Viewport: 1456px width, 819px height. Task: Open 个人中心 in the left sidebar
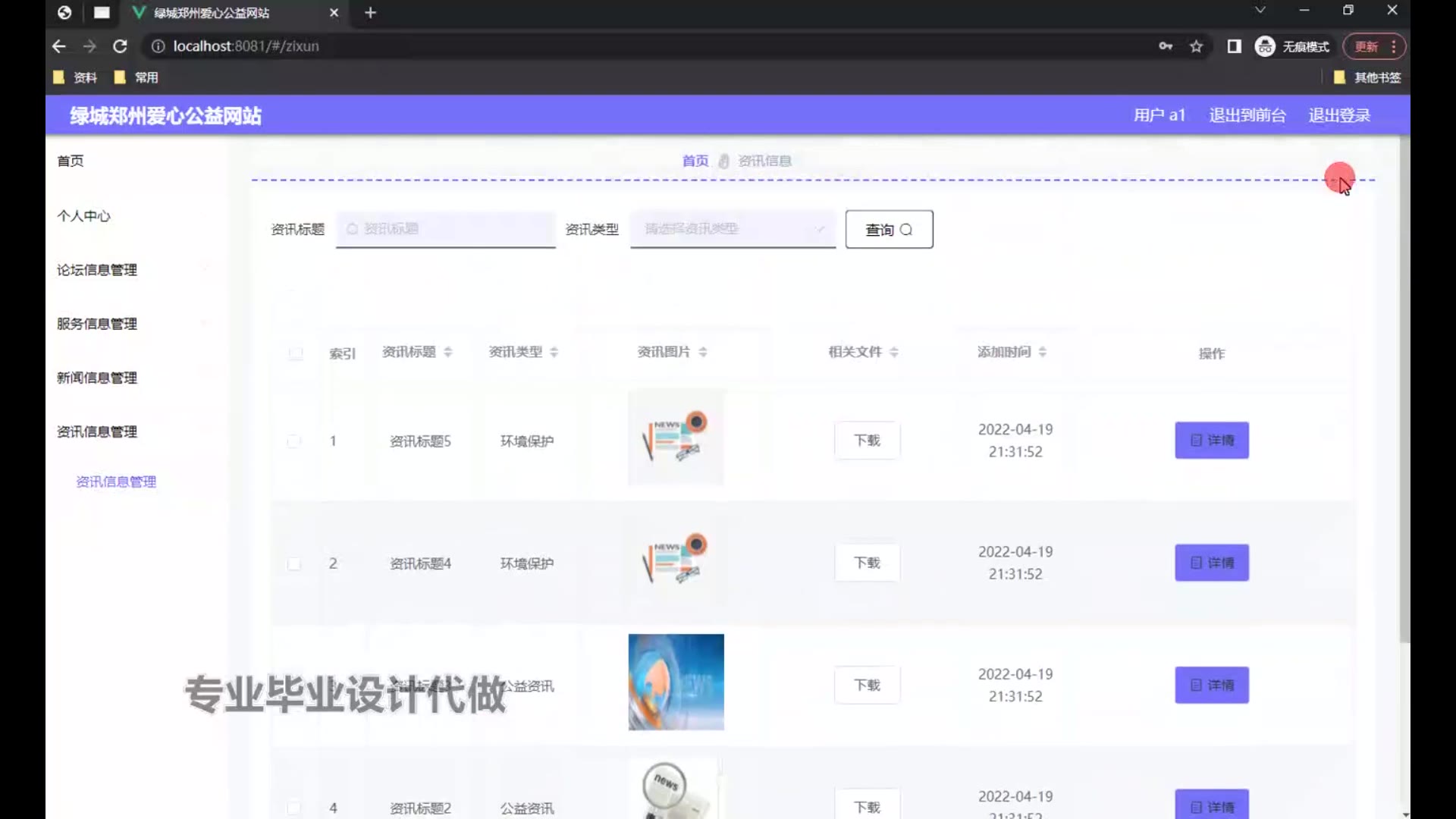(83, 216)
